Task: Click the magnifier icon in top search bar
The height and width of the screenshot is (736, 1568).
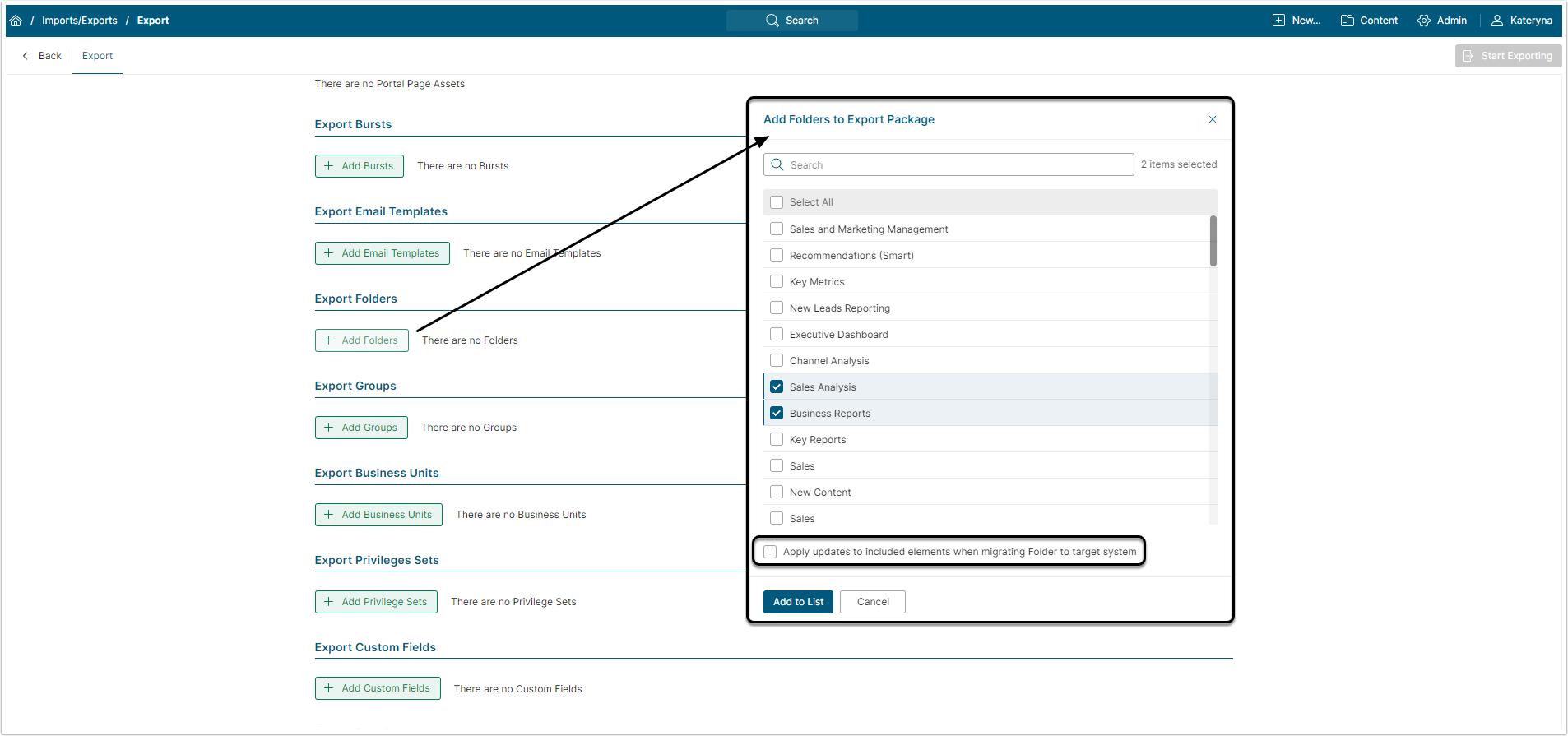Action: tap(772, 21)
